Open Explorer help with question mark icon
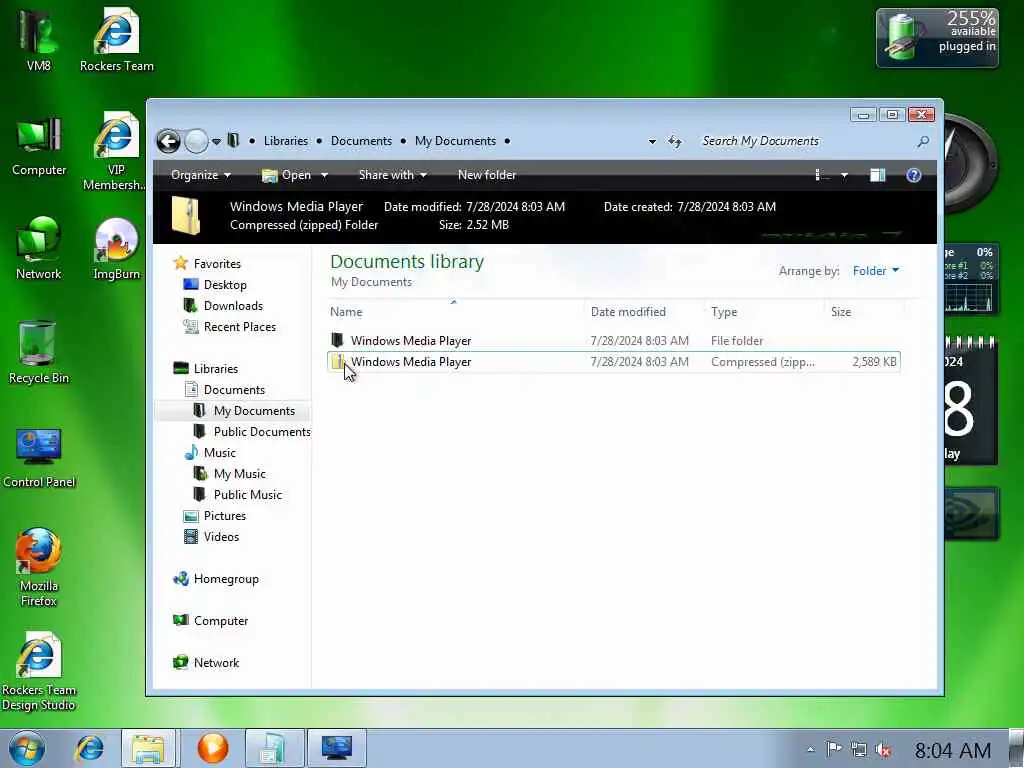The image size is (1024, 768). tap(914, 175)
